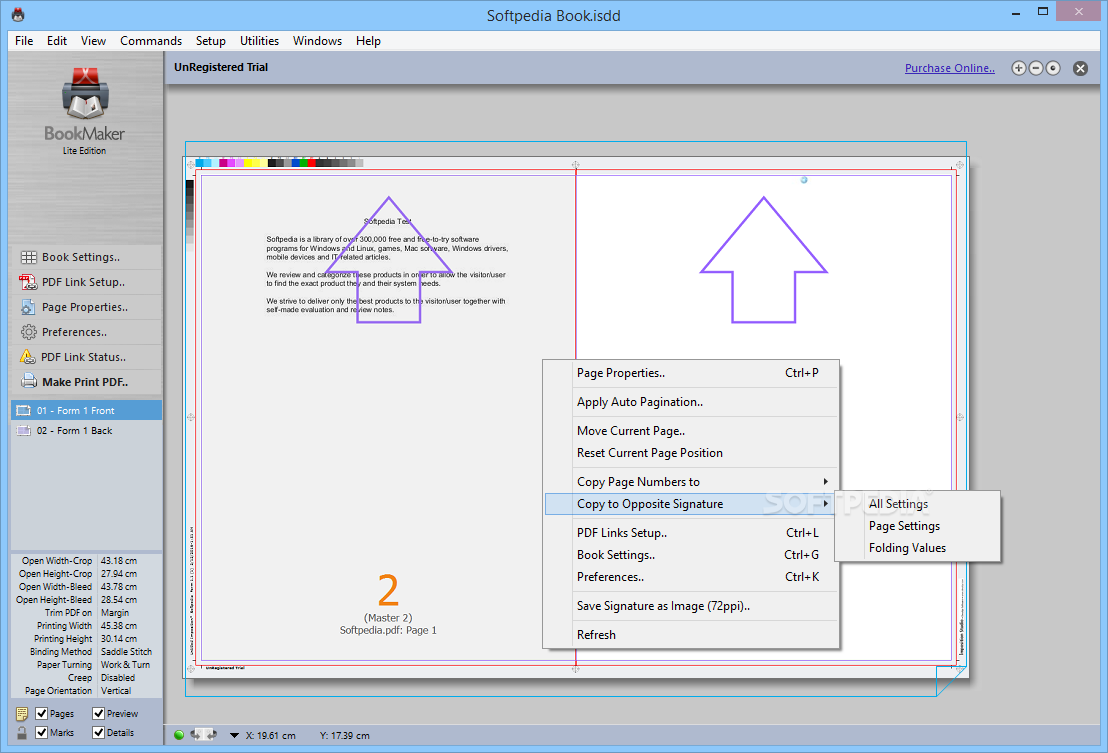
Task: Click the cyan swatch in color bar
Action: [199, 163]
